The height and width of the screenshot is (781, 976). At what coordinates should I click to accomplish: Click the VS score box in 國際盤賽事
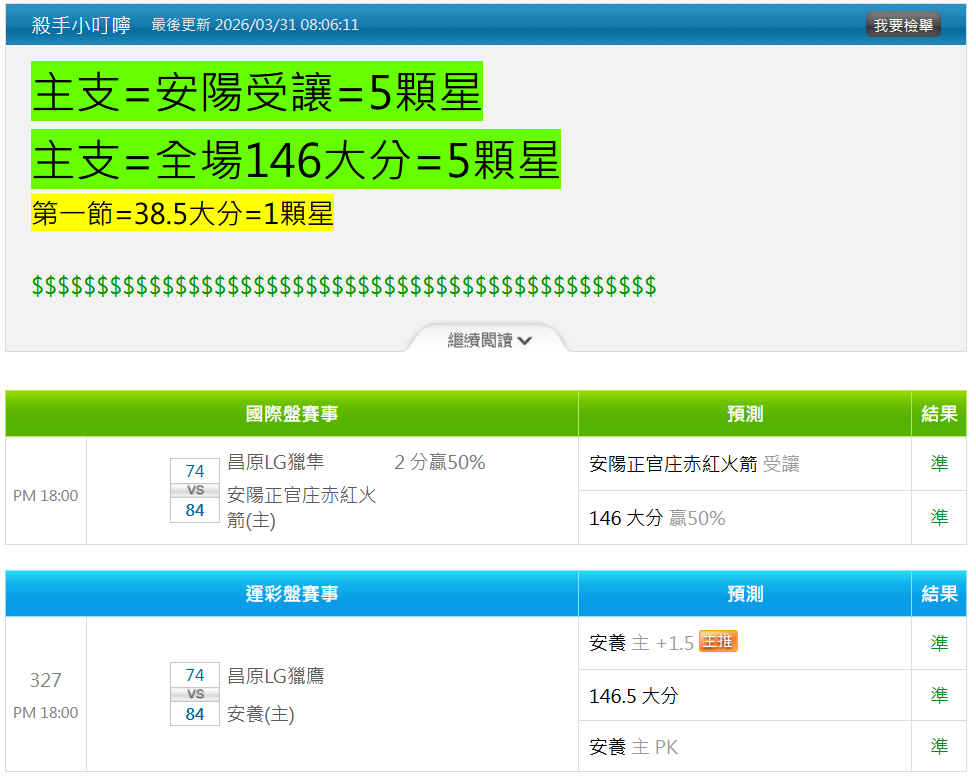[x=195, y=491]
